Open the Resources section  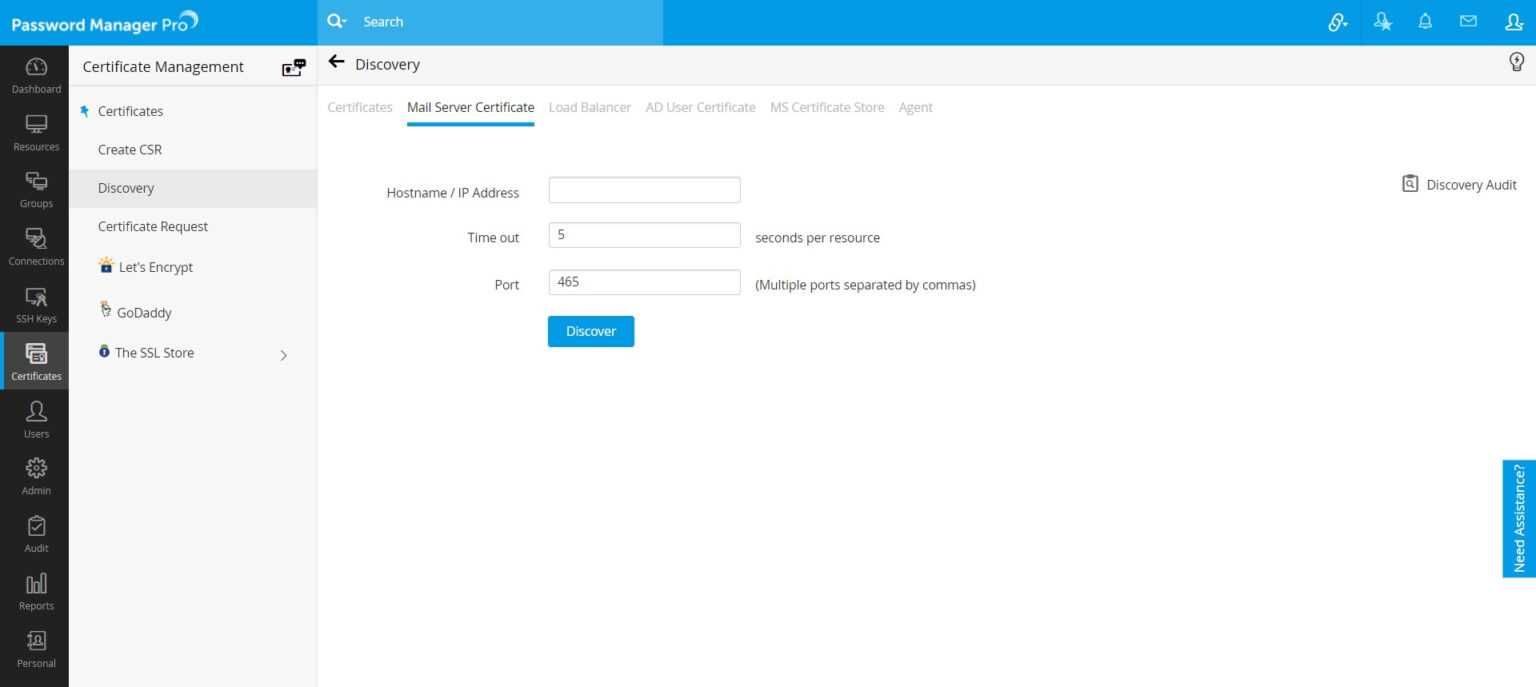pos(36,131)
